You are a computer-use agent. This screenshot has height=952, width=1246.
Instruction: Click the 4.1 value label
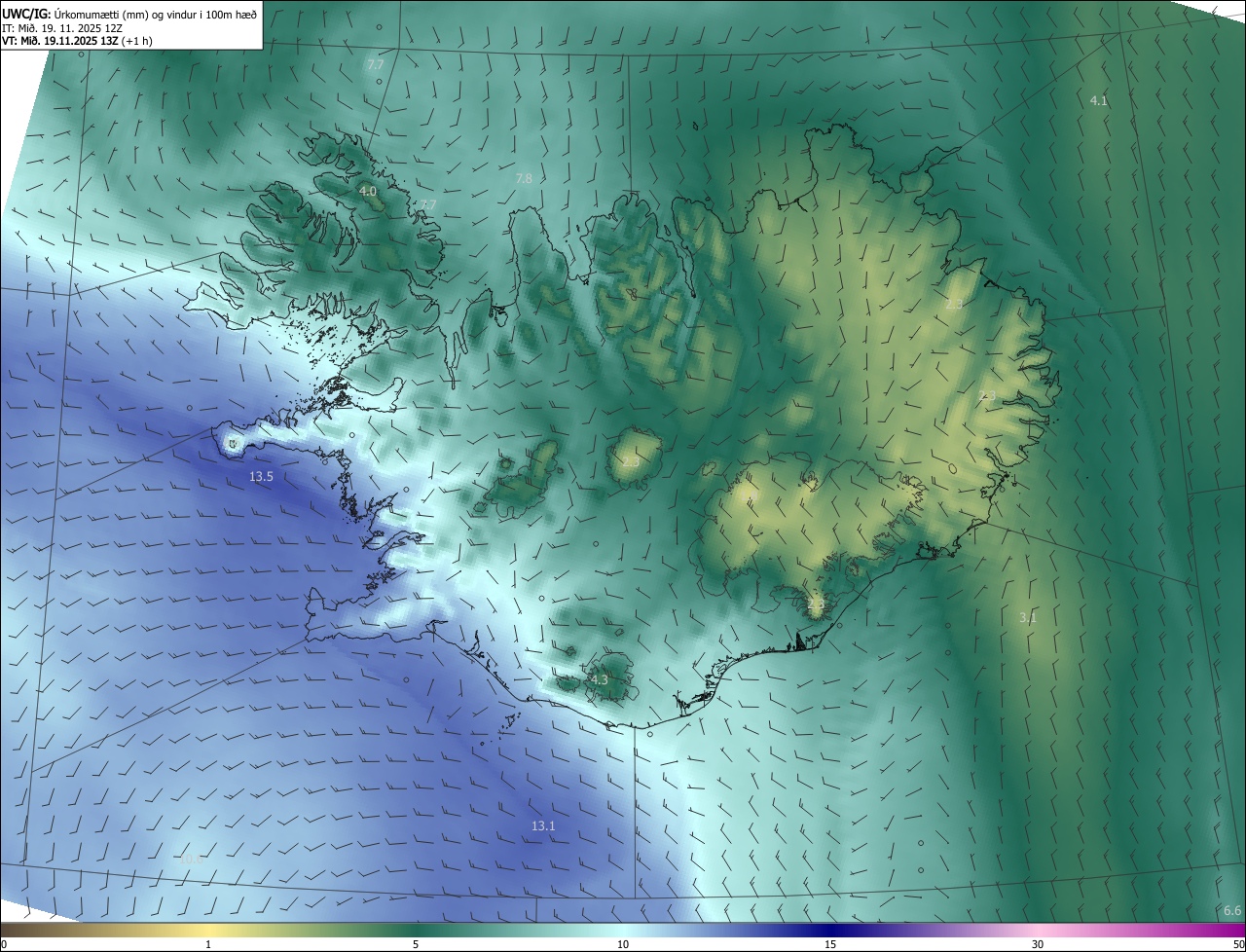point(1098,101)
